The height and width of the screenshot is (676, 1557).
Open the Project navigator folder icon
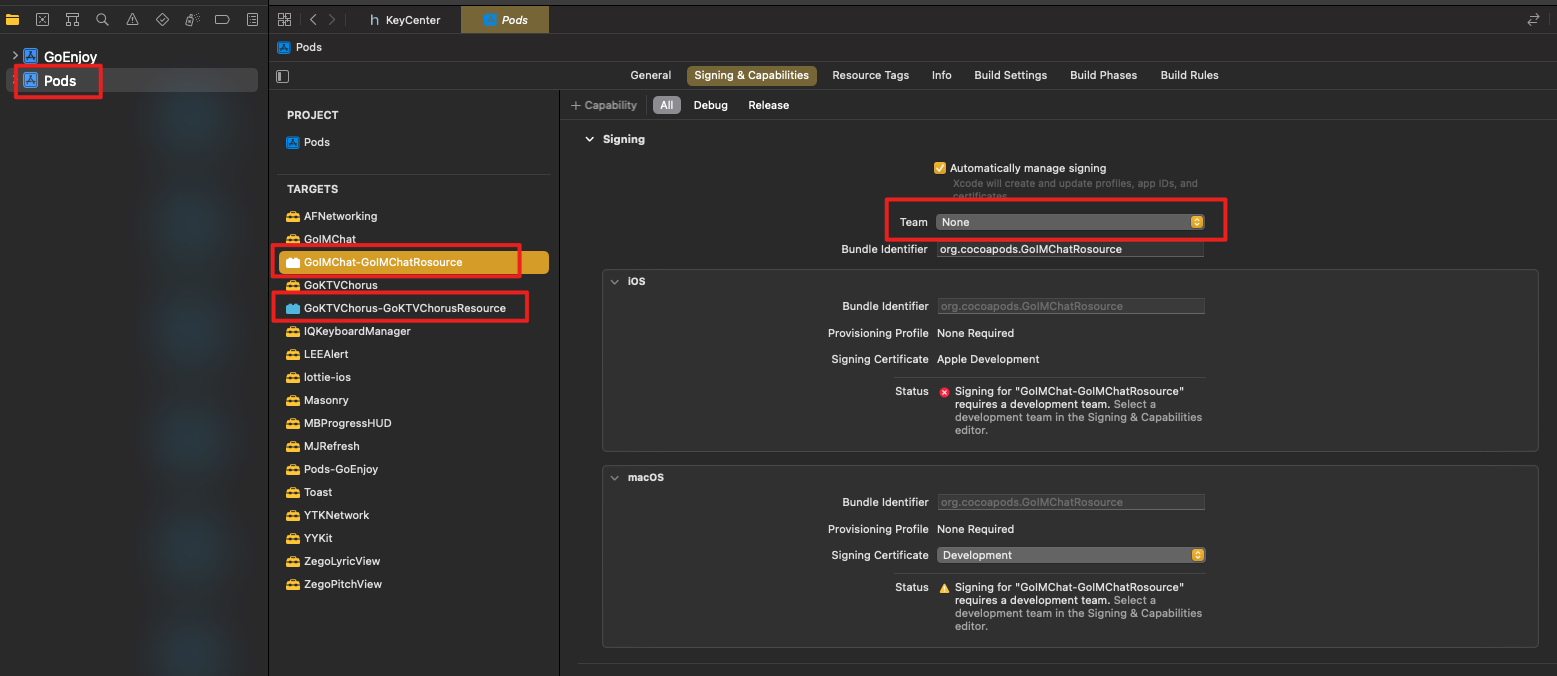[x=12, y=20]
